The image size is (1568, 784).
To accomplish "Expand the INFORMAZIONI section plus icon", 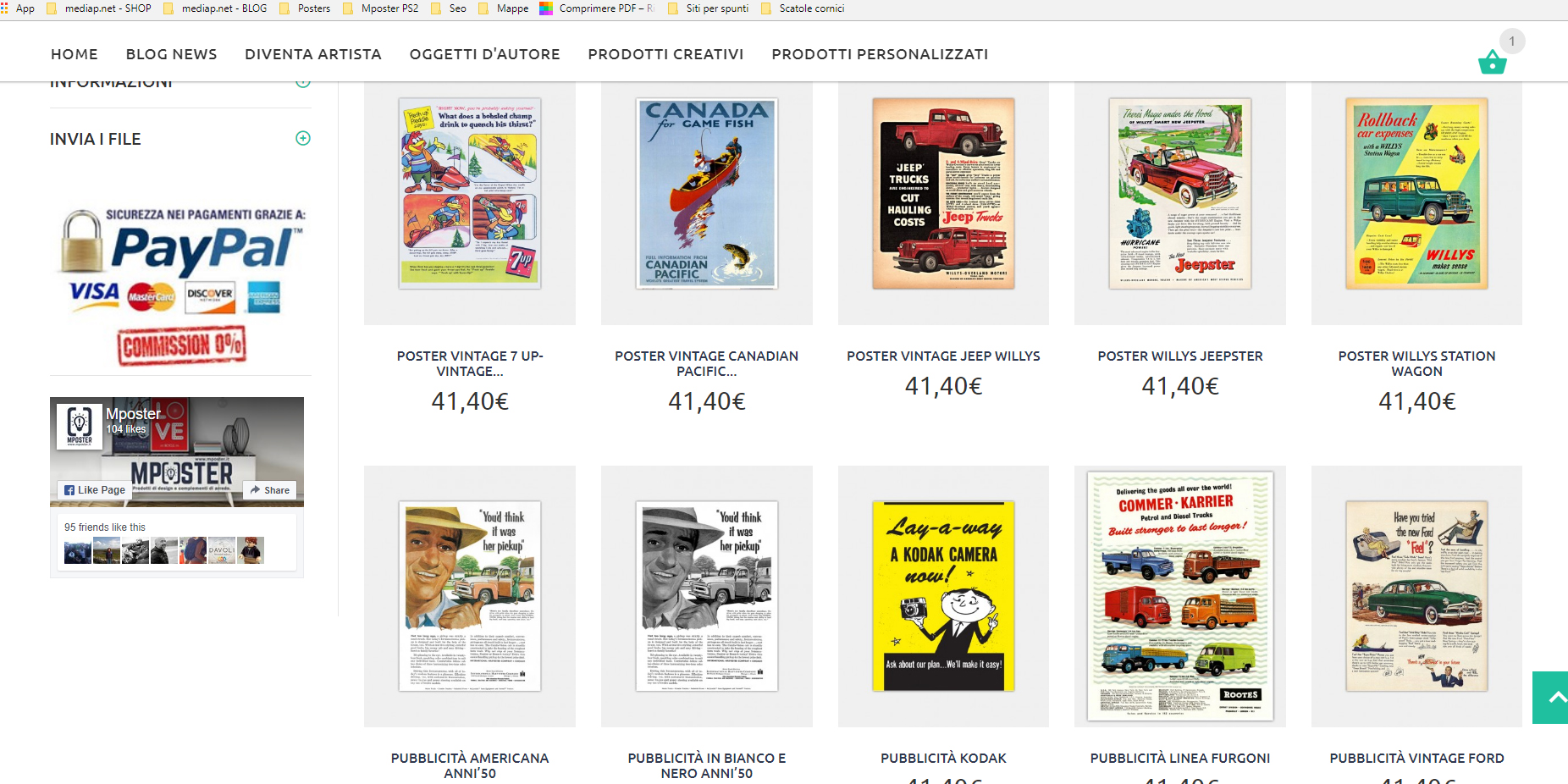I will [303, 82].
